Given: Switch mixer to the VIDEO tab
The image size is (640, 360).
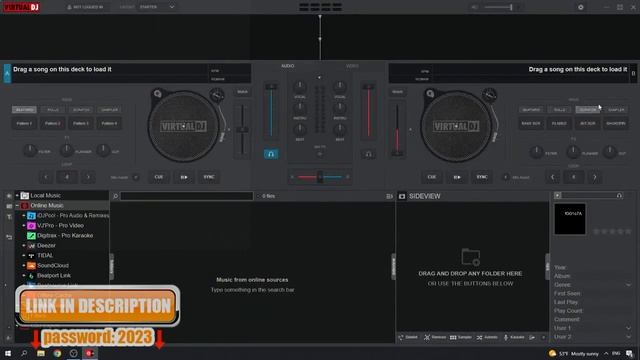Looking at the screenshot, I should tap(352, 66).
